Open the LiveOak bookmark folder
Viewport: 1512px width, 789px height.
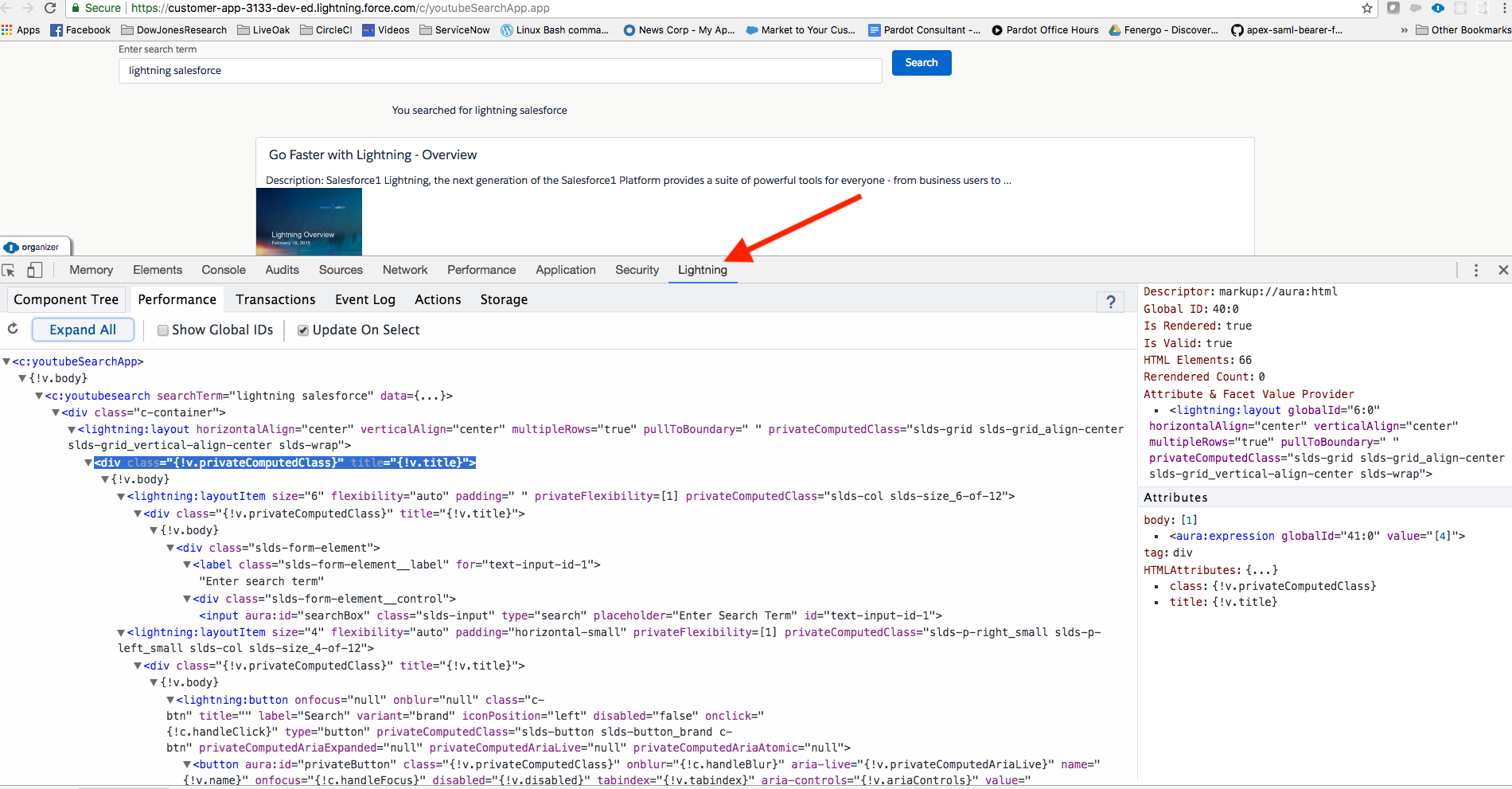(264, 30)
